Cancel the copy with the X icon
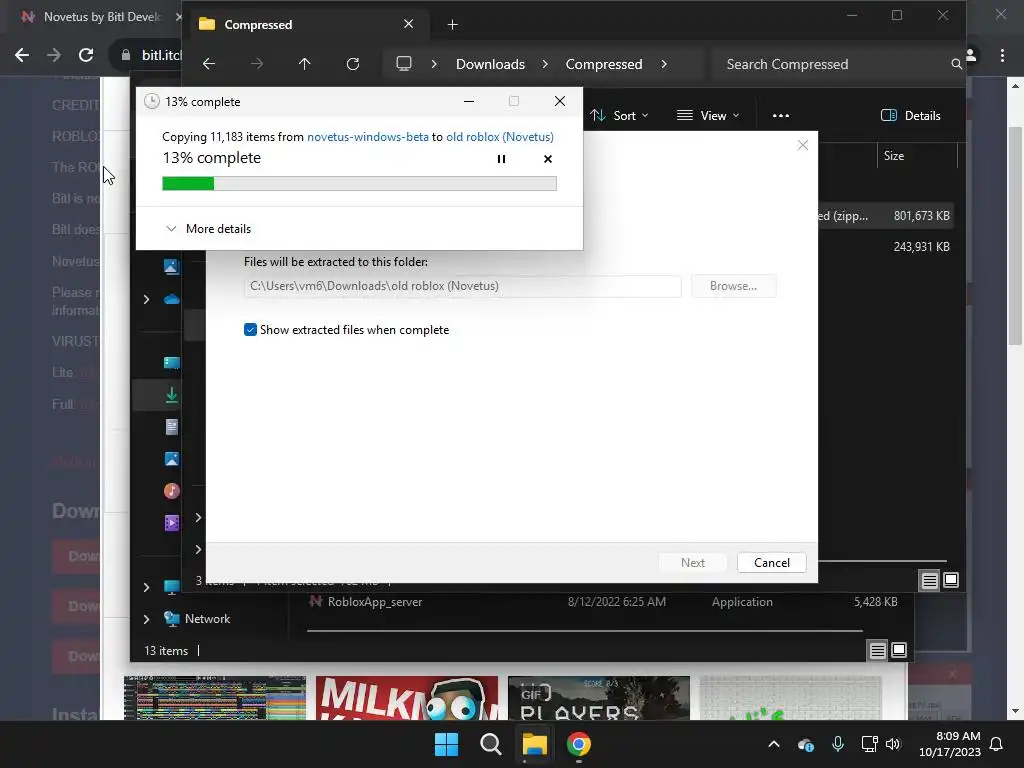Viewport: 1024px width, 768px height. tap(548, 159)
